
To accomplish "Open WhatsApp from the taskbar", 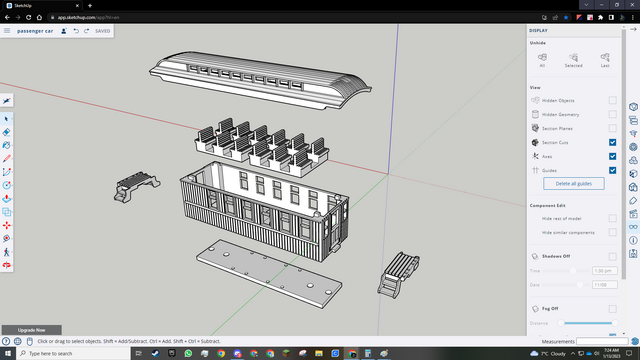I will (x=188, y=353).
